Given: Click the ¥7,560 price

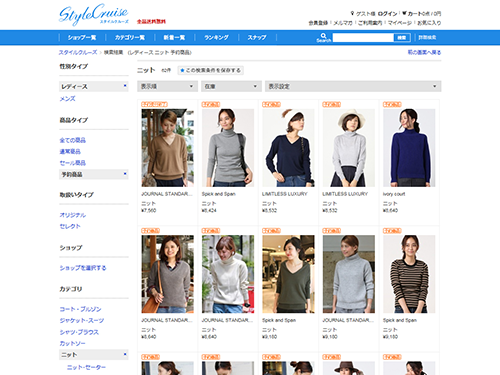Looking at the screenshot, I should (x=149, y=210).
